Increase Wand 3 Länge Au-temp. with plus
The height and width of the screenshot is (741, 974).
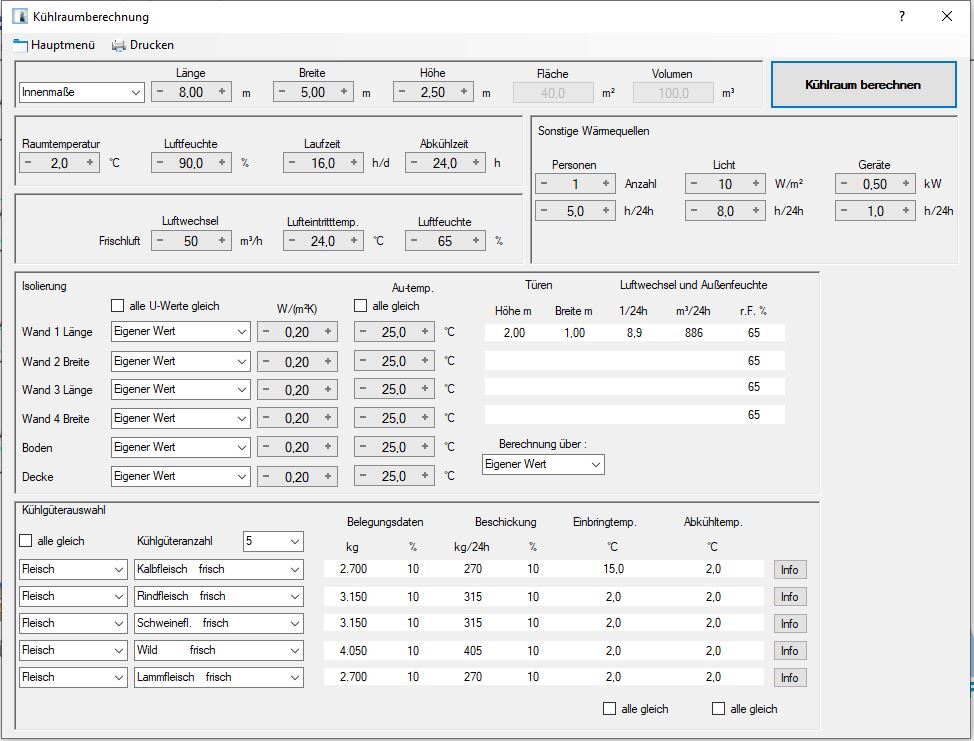click(425, 389)
